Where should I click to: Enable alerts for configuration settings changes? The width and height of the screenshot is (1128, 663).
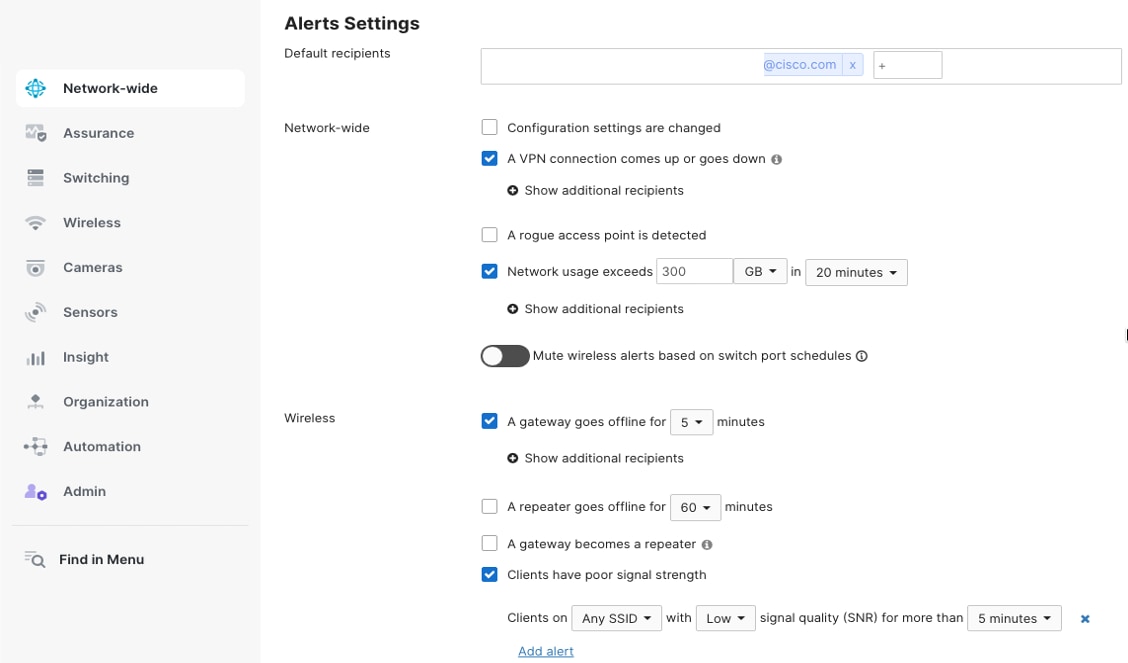click(489, 127)
